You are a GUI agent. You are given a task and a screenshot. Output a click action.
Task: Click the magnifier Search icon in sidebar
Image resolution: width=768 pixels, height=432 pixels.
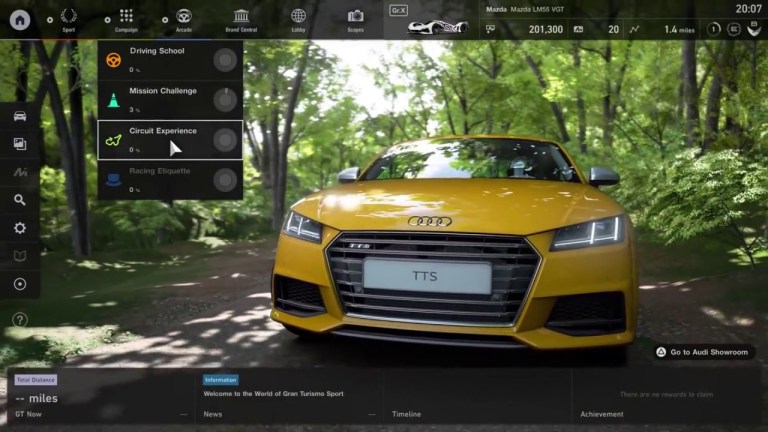point(20,200)
